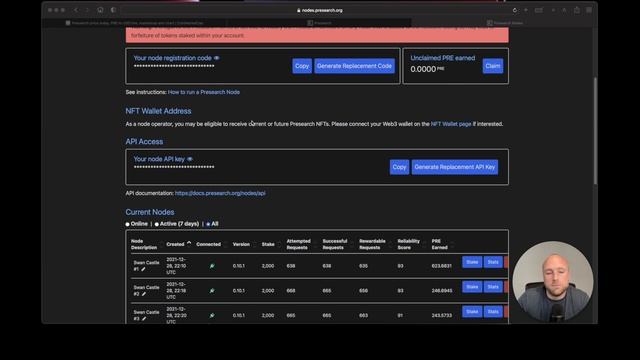
Task: Reveal the node registration code with eye icon
Action: tap(217, 58)
